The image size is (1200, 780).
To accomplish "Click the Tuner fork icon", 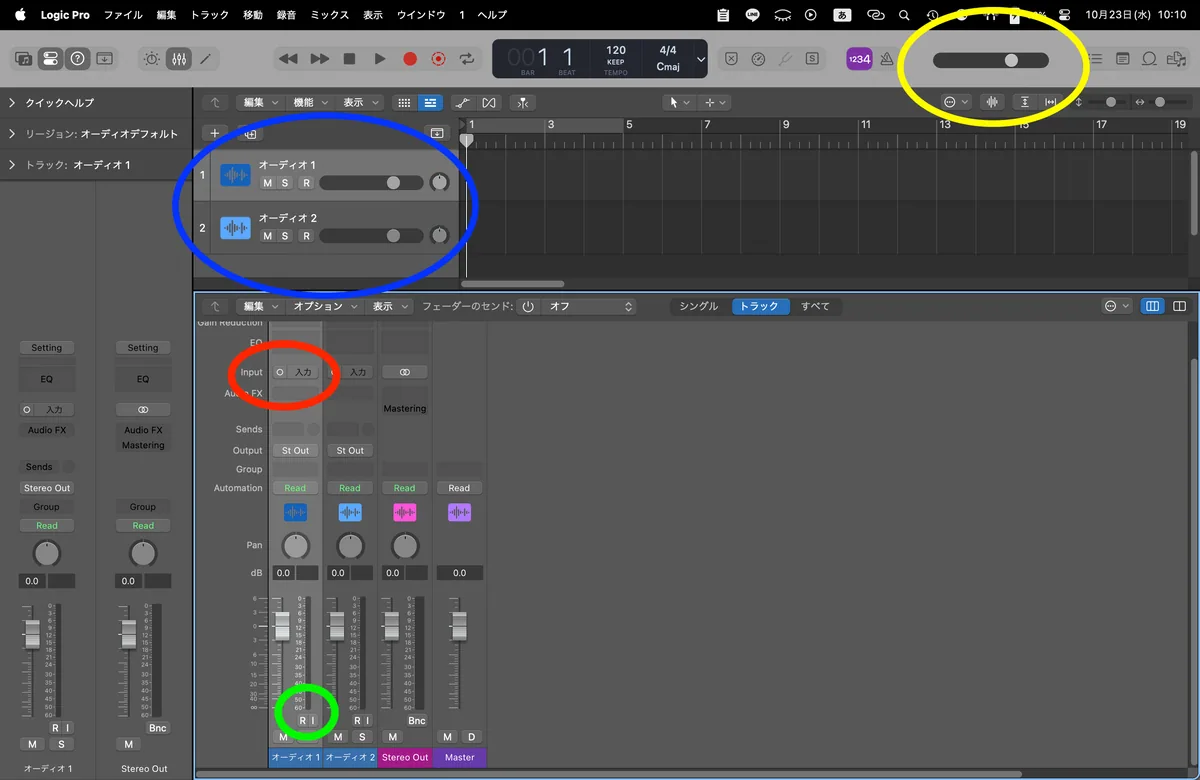I will pos(785,59).
